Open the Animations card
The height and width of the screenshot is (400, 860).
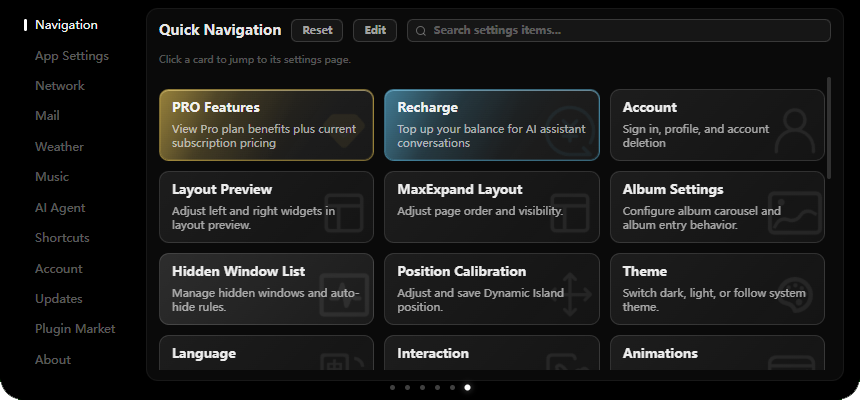click(717, 353)
